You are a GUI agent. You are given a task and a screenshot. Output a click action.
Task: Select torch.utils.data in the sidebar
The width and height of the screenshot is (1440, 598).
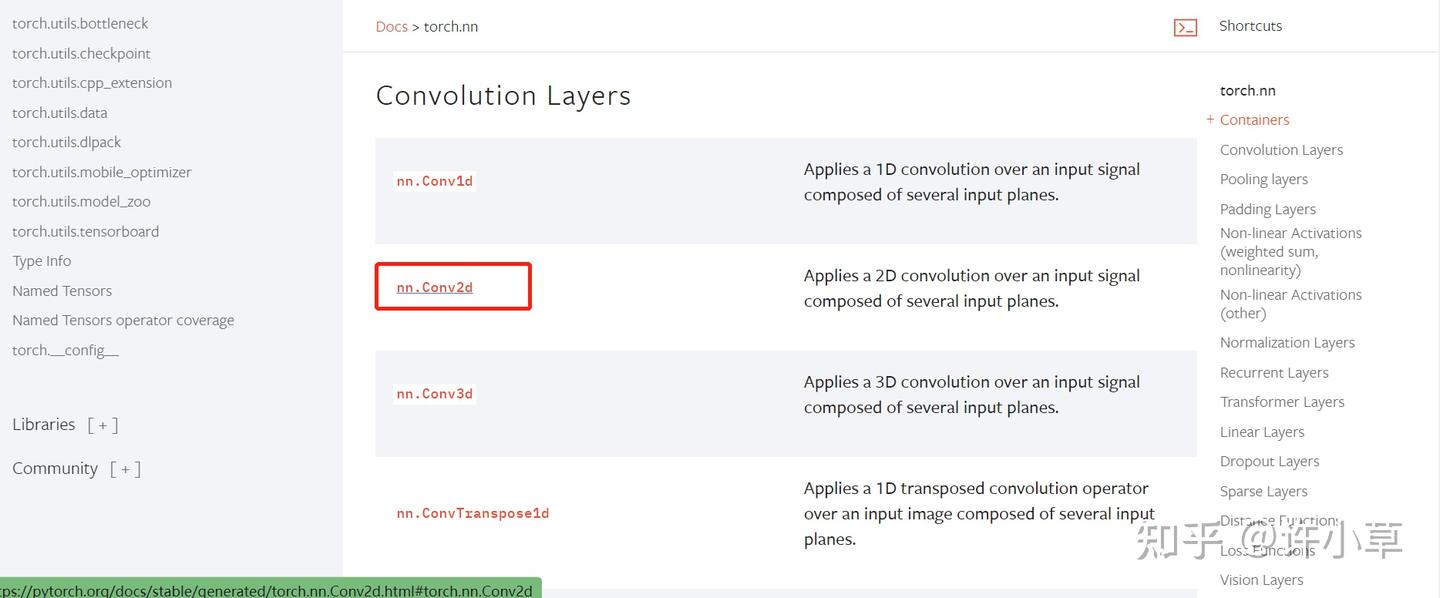point(59,113)
